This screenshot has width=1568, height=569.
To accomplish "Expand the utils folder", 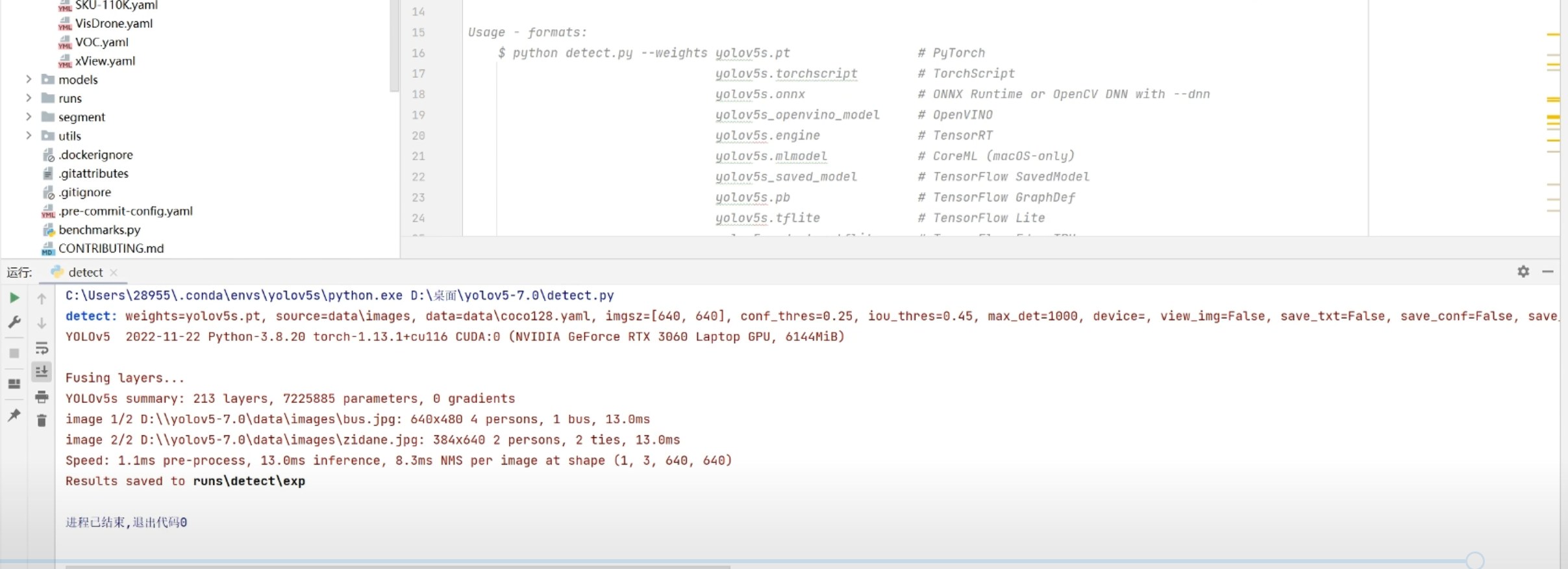I will coord(29,136).
